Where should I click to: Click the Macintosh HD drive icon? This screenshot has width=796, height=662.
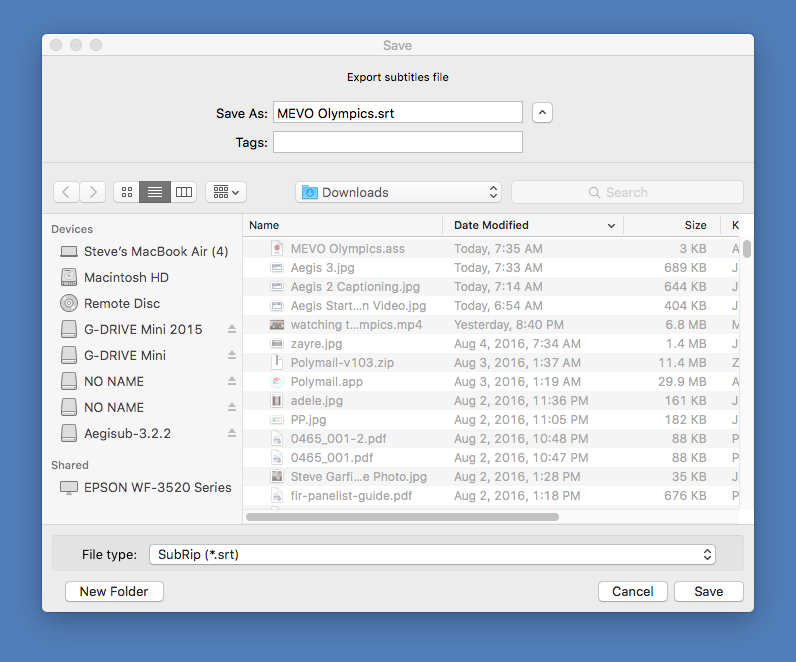coord(69,277)
